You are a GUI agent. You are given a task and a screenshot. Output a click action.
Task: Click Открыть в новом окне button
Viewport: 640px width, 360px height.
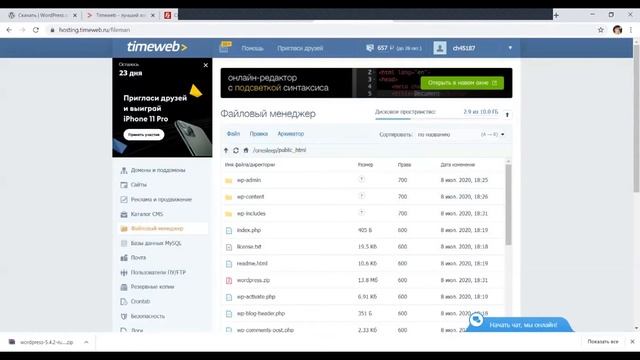click(x=462, y=83)
